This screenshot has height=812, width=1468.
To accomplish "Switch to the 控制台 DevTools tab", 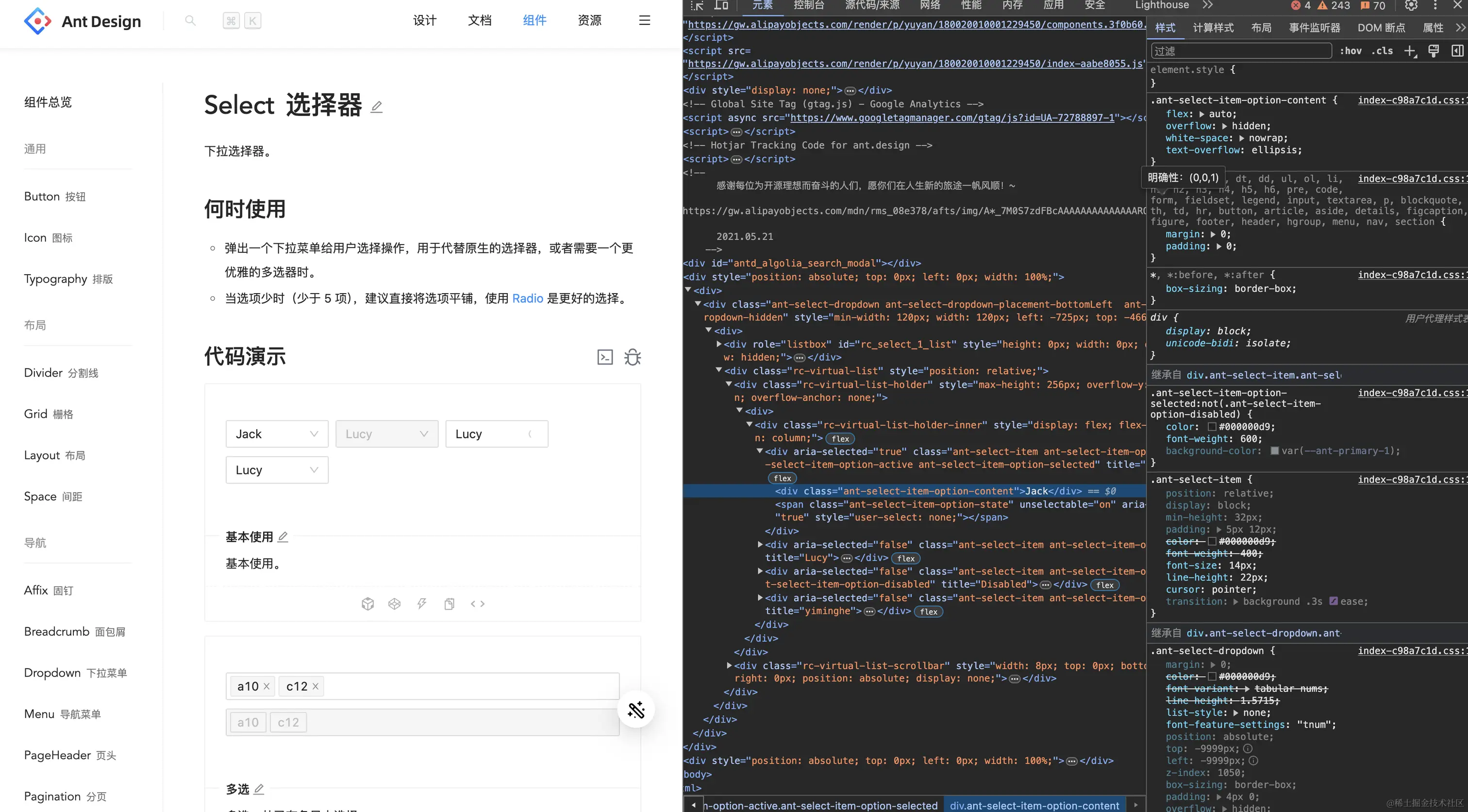I will (809, 5).
